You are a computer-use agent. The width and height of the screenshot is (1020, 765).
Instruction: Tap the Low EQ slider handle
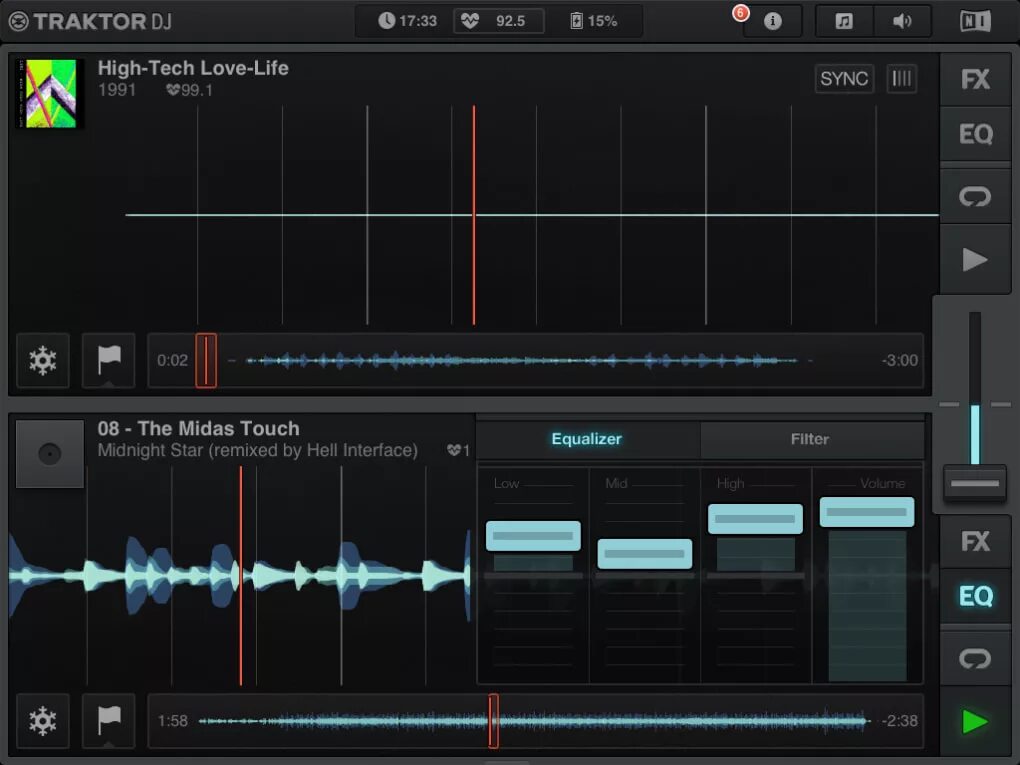pyautogui.click(x=533, y=536)
